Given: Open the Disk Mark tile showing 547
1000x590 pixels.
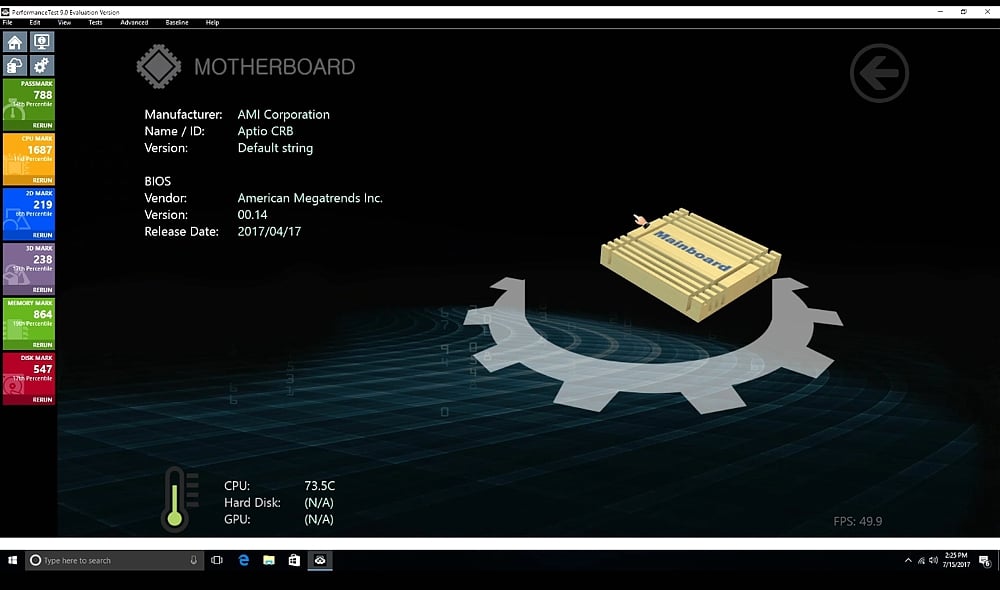Looking at the screenshot, I should (29, 379).
